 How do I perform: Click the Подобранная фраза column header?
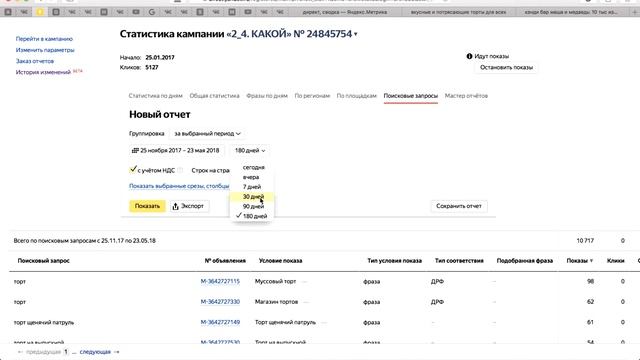pos(524,261)
